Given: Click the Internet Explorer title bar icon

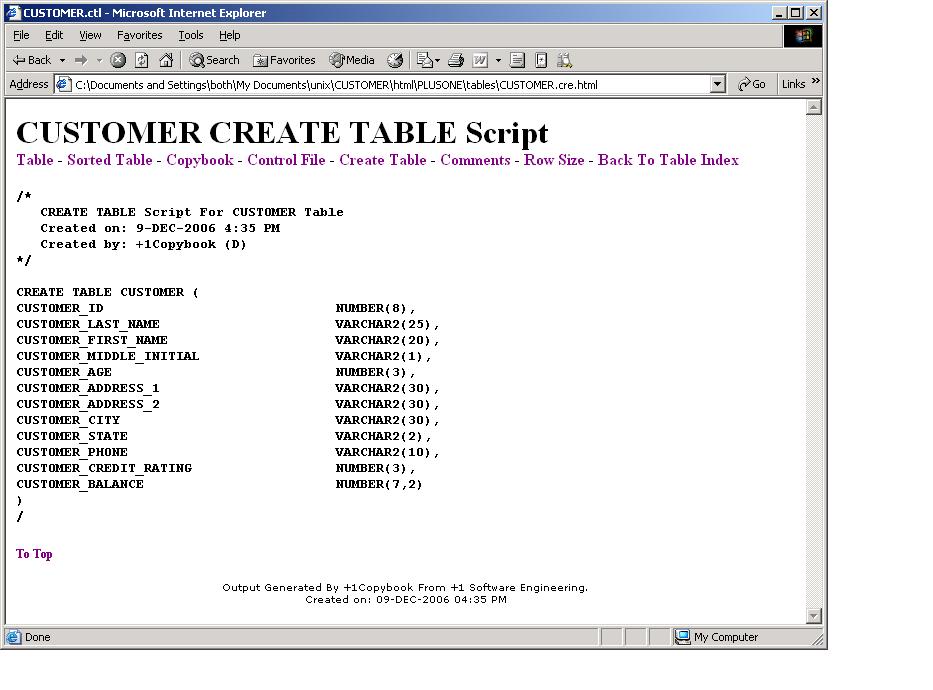Looking at the screenshot, I should (x=14, y=12).
